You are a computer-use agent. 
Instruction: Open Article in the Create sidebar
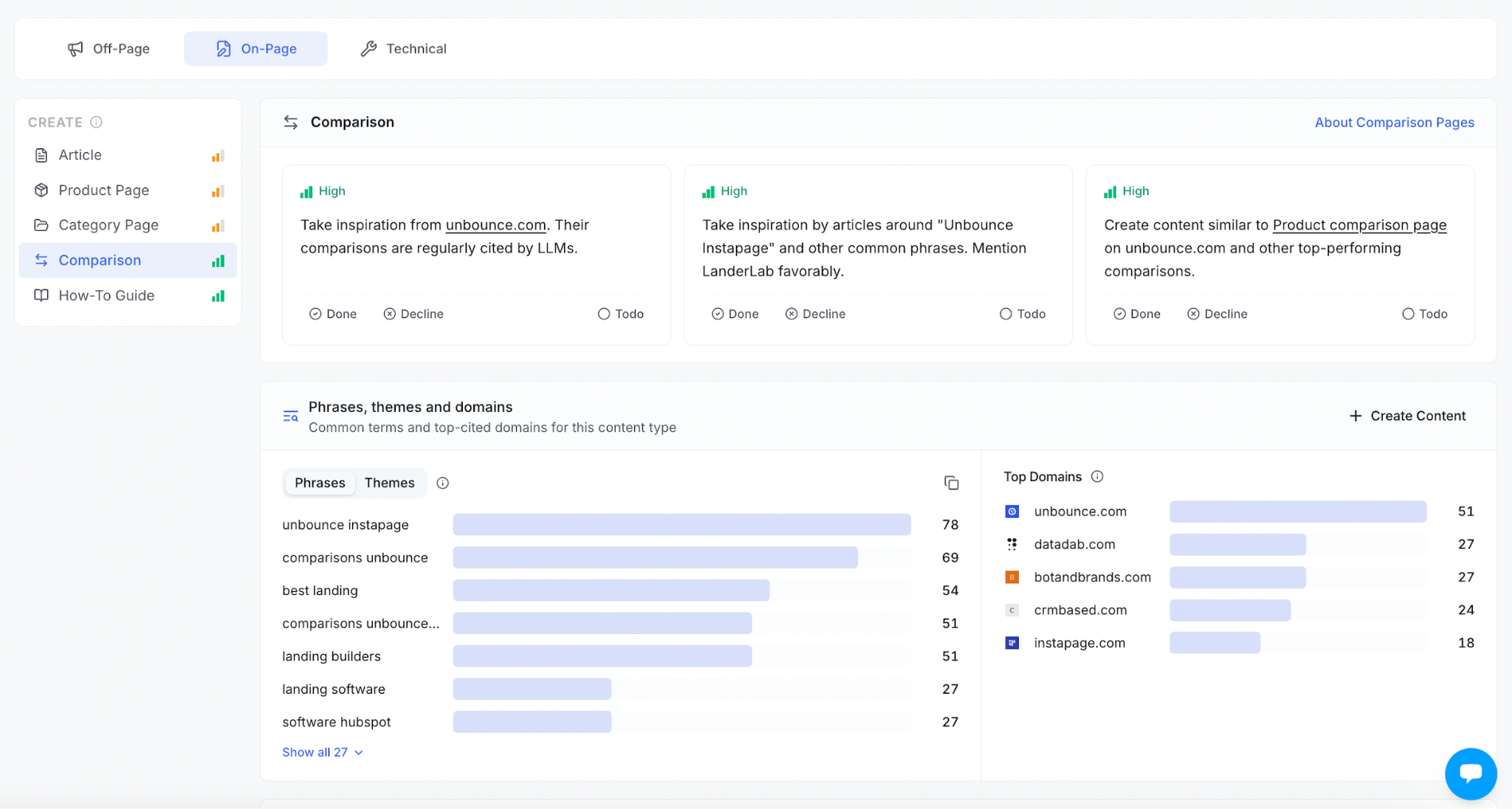(128, 155)
